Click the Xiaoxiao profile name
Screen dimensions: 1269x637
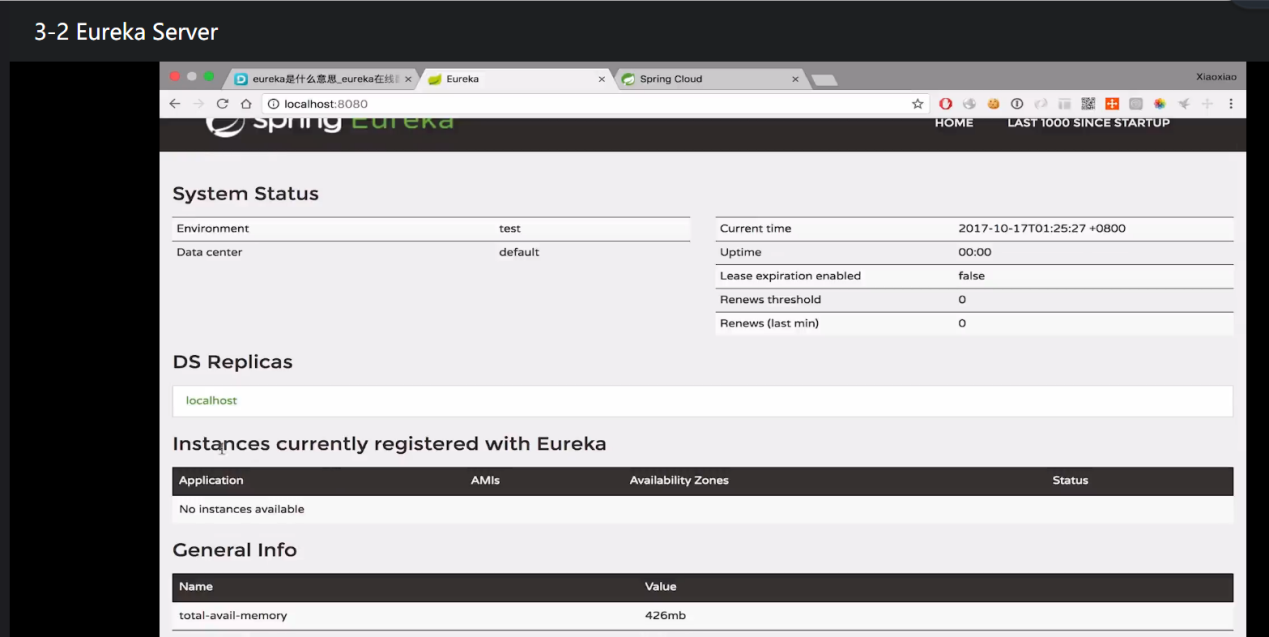tap(1216, 77)
